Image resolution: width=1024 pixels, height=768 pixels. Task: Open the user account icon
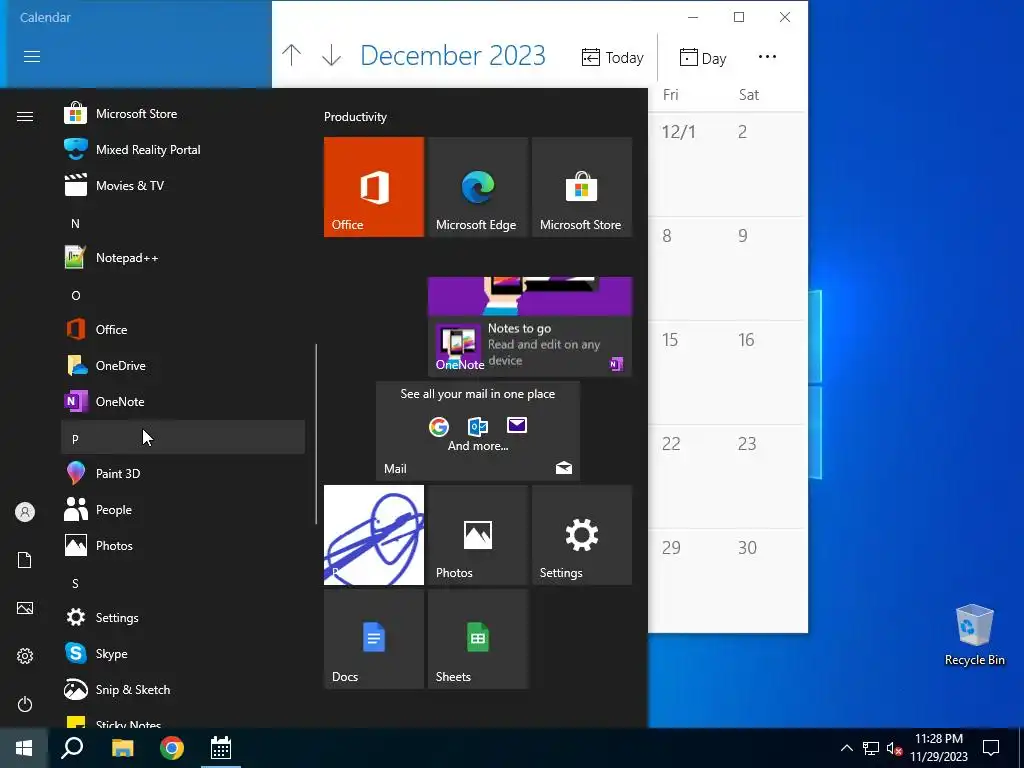tap(25, 512)
